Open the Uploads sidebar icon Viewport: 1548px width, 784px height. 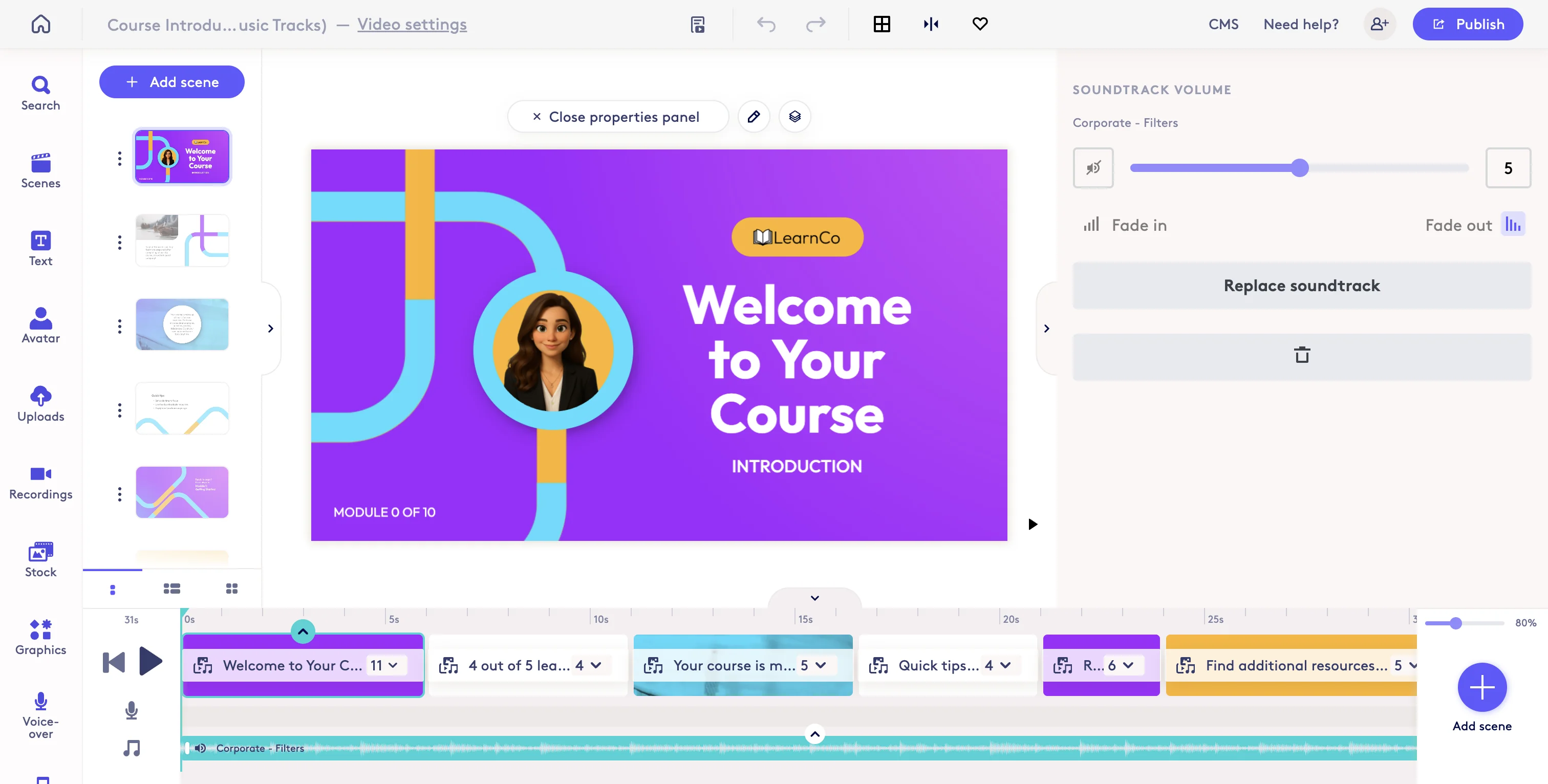pos(40,403)
